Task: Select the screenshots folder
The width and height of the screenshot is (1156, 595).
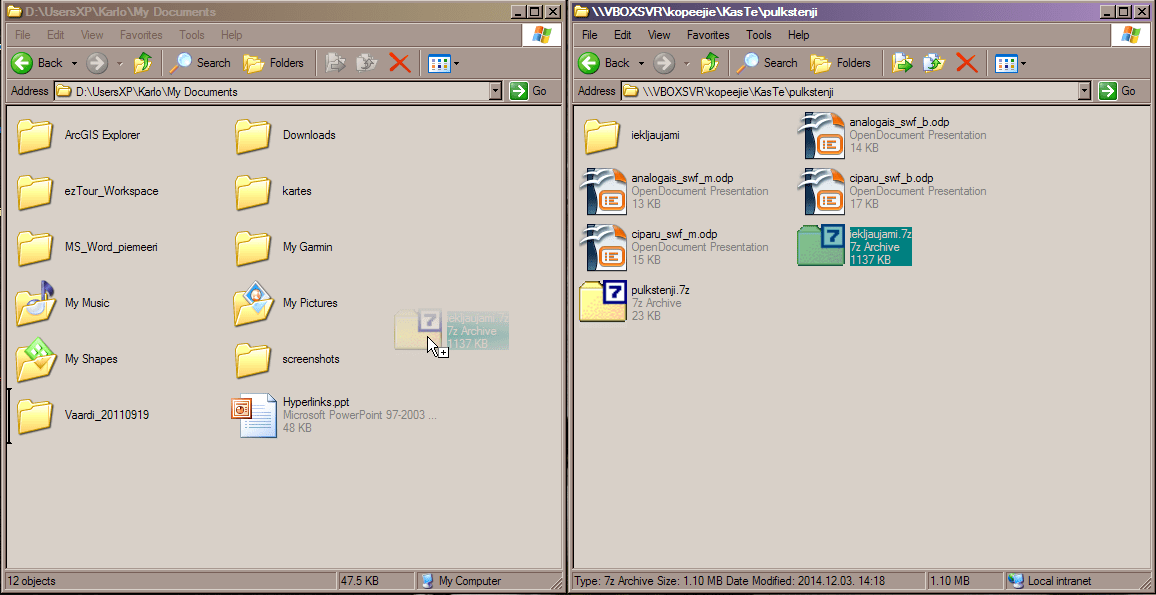Action: (288, 359)
